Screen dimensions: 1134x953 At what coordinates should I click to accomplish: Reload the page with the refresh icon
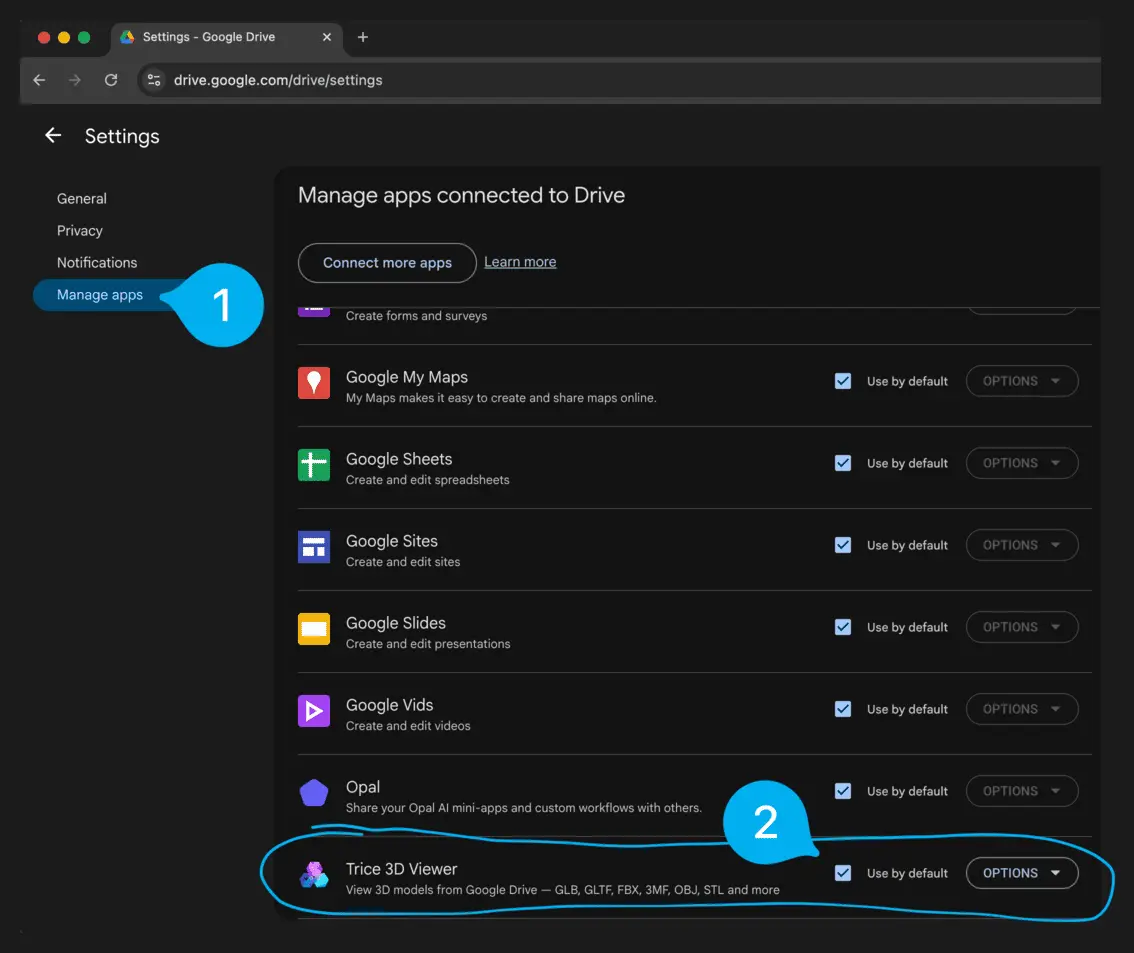pos(111,80)
